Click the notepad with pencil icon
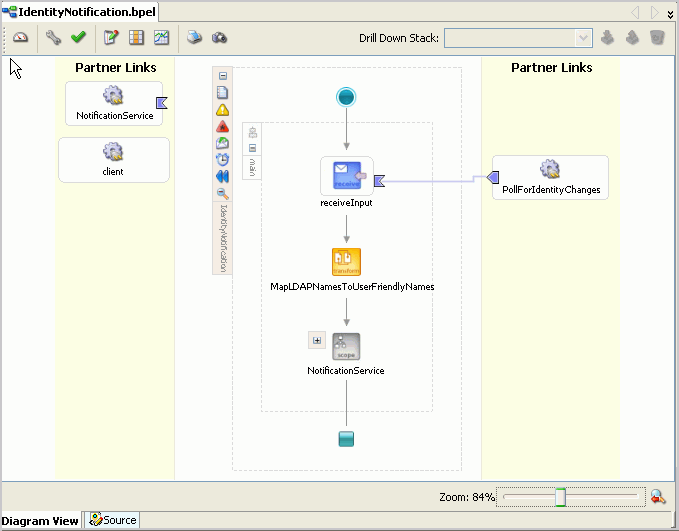679x531 pixels. pyautogui.click(x=111, y=38)
